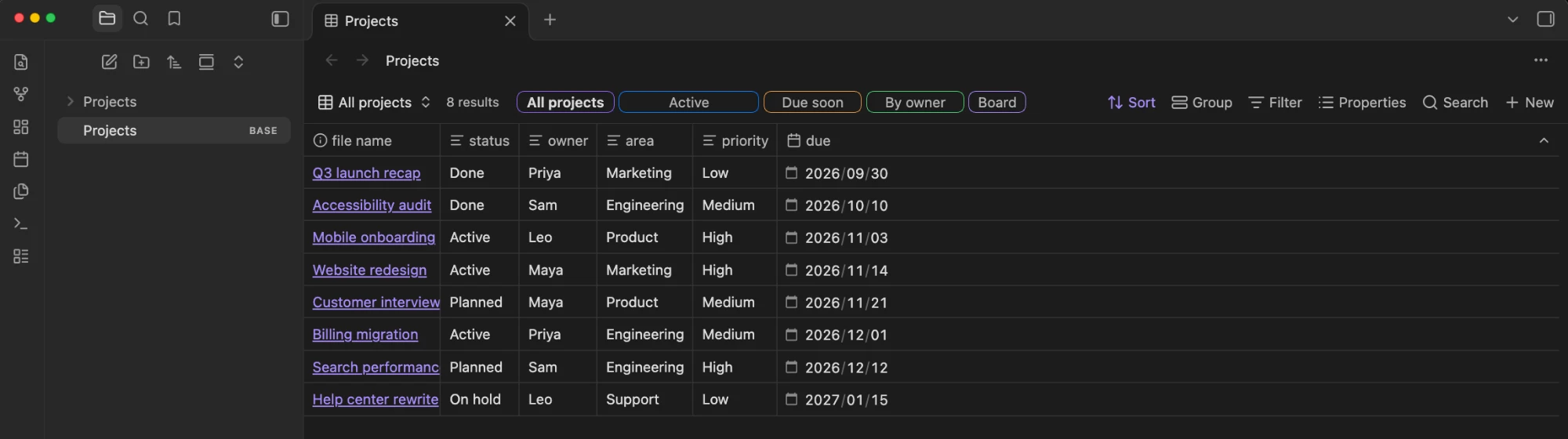Open the bases list icon in the ribbon

[21, 256]
